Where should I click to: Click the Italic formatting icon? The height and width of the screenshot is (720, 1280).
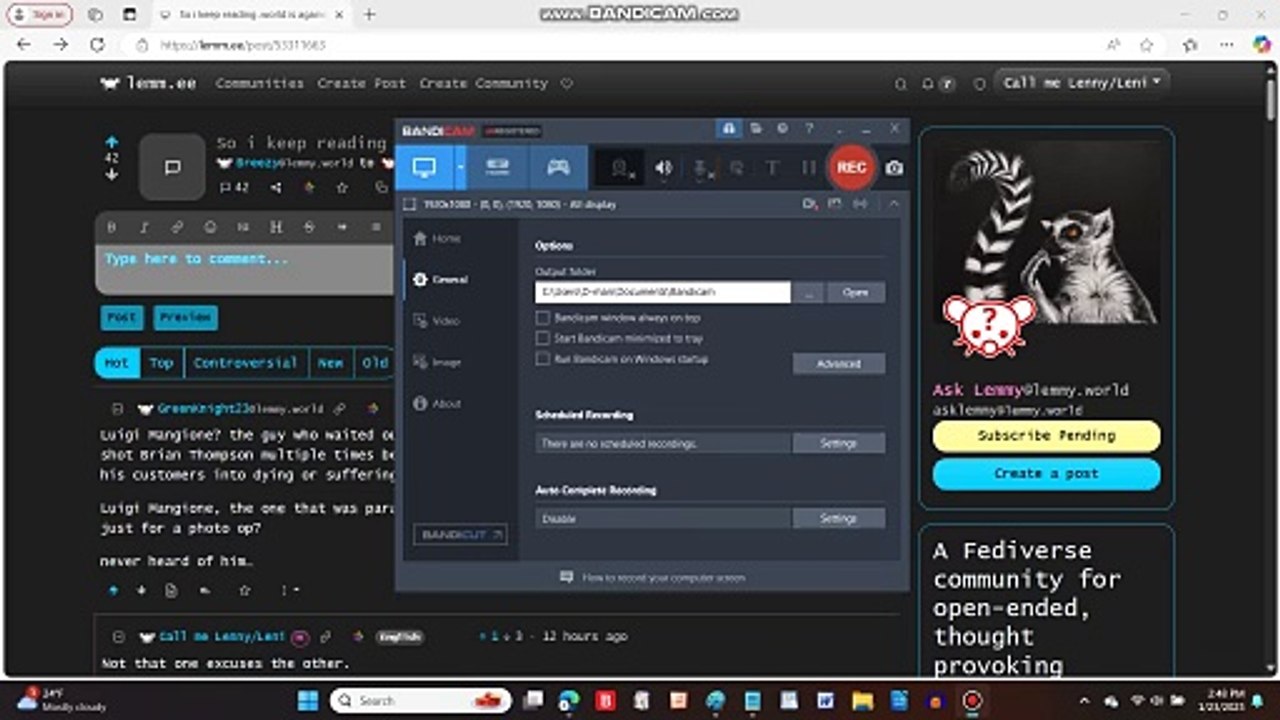pos(144,227)
